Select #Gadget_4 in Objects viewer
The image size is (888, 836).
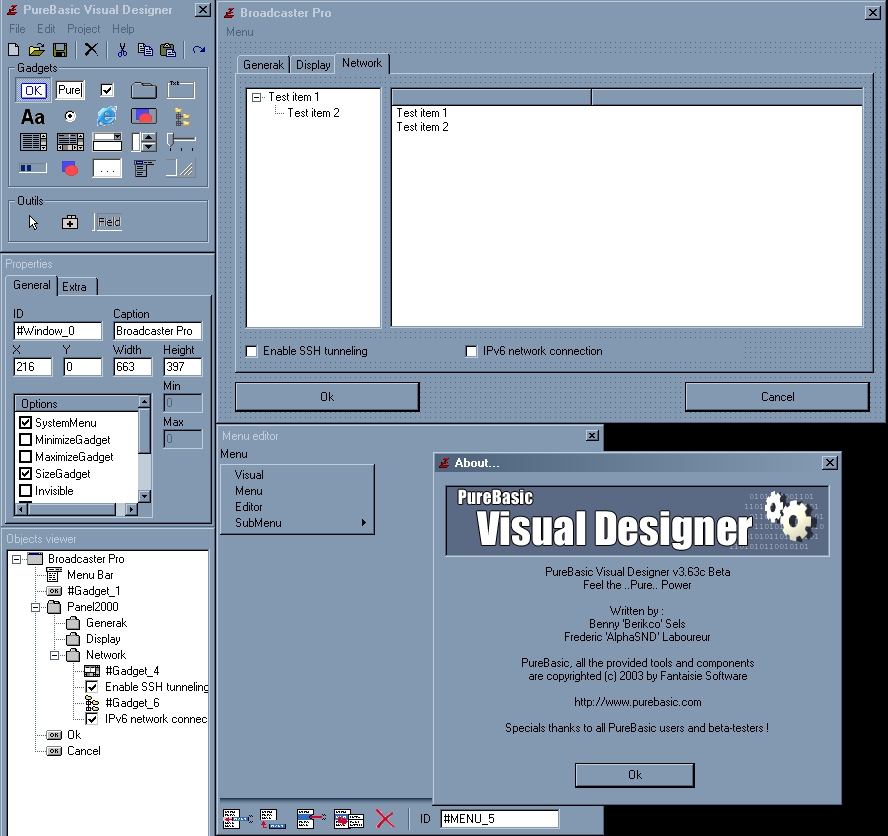point(133,671)
